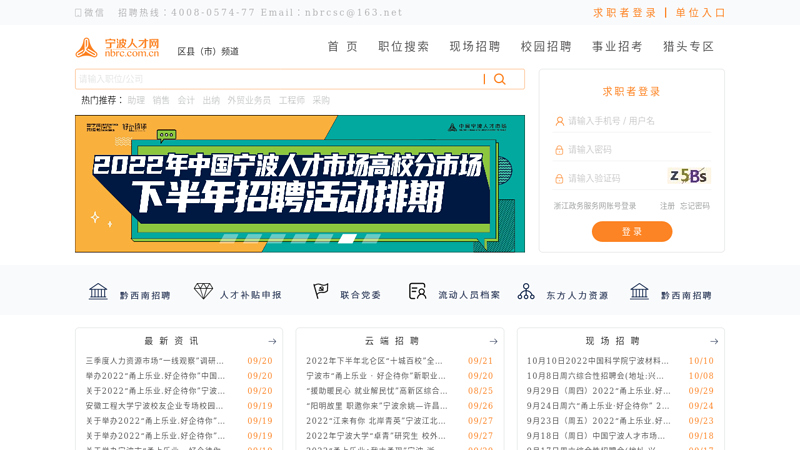Open 校园招聘 navigation item
This screenshot has width=800, height=450.
coord(546,47)
